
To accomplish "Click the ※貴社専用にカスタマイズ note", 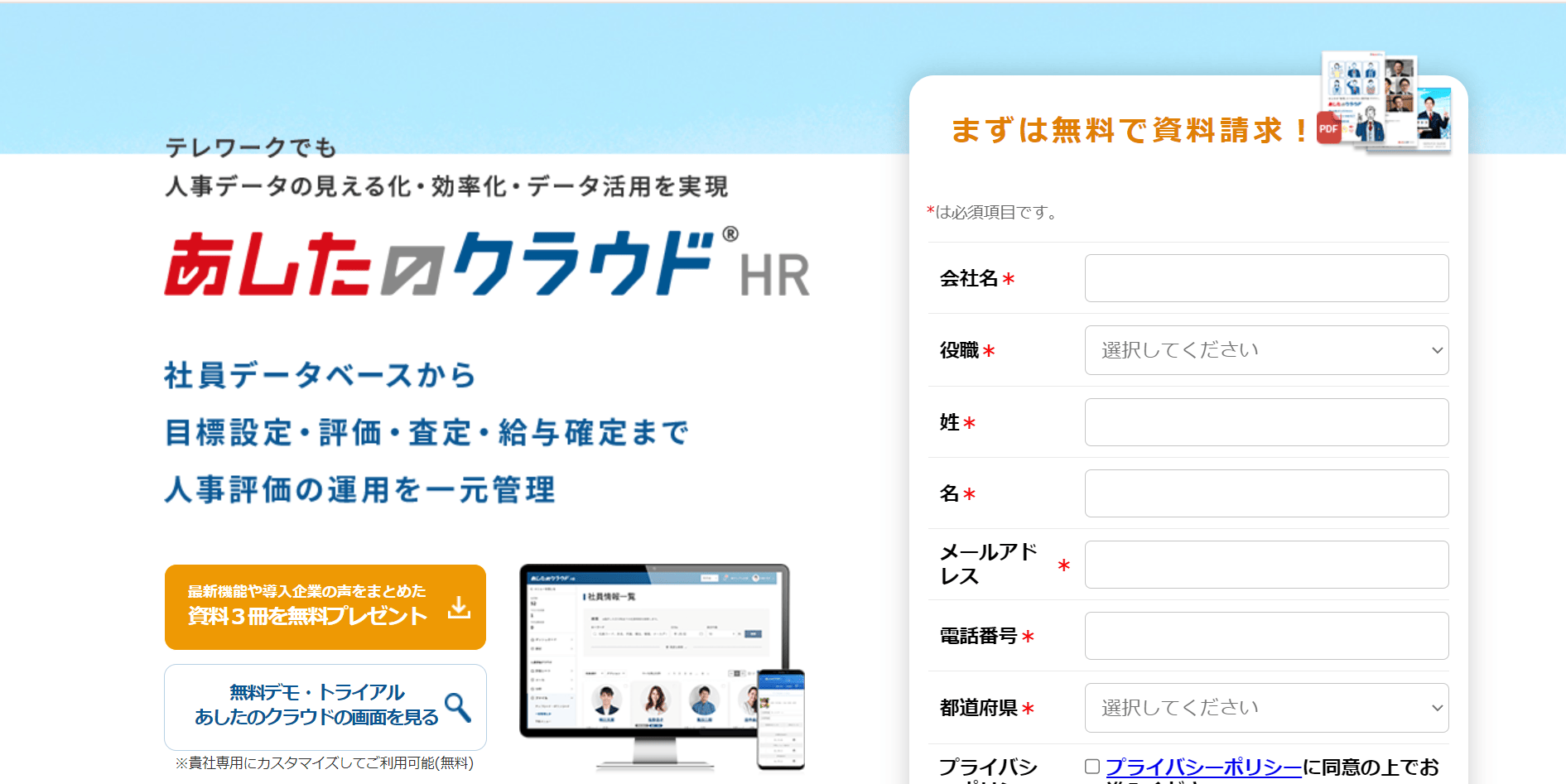I will point(324,763).
